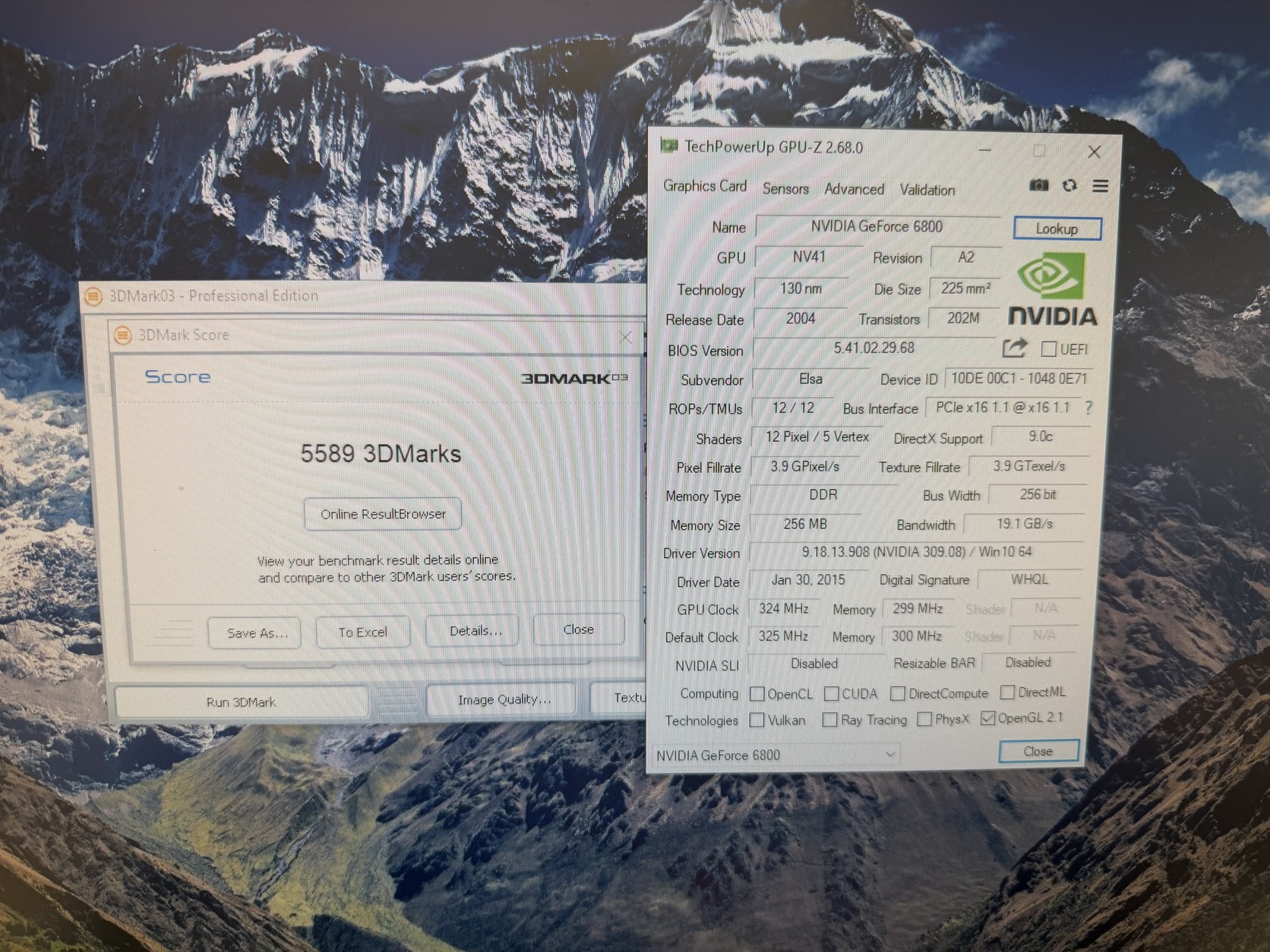This screenshot has height=952, width=1270.
Task: Click the Driver Version field
Action: coord(916,552)
